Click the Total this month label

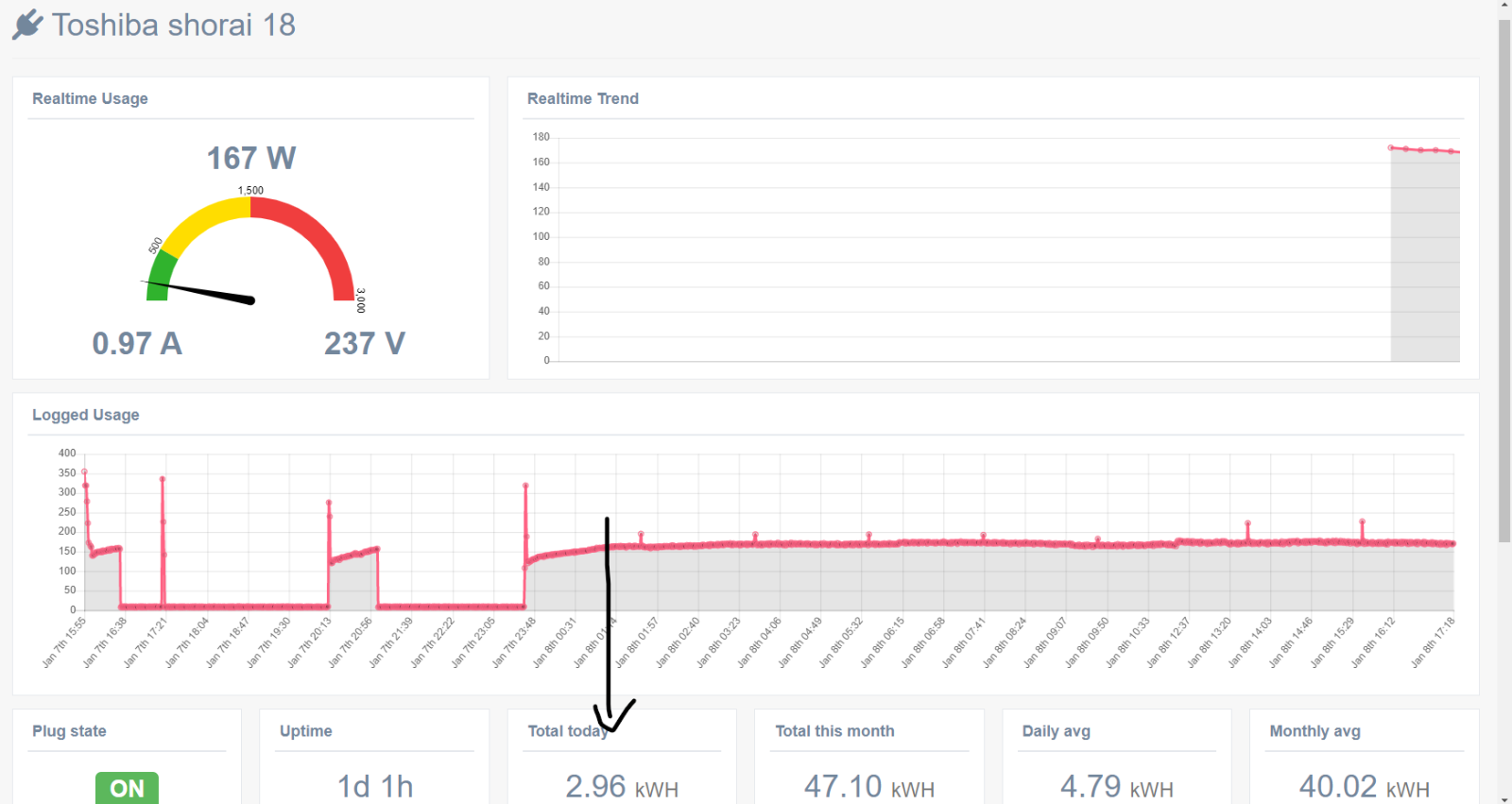834,731
